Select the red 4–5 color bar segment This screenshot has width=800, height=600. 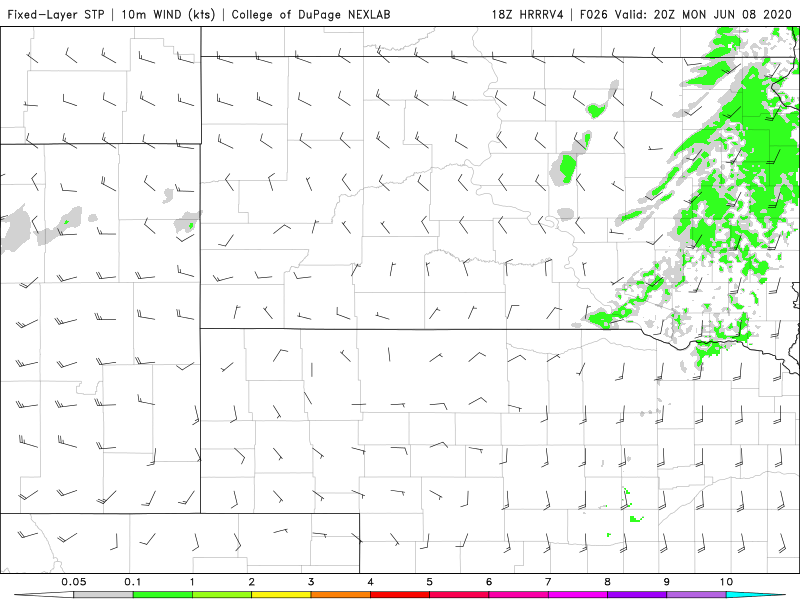click(x=399, y=595)
